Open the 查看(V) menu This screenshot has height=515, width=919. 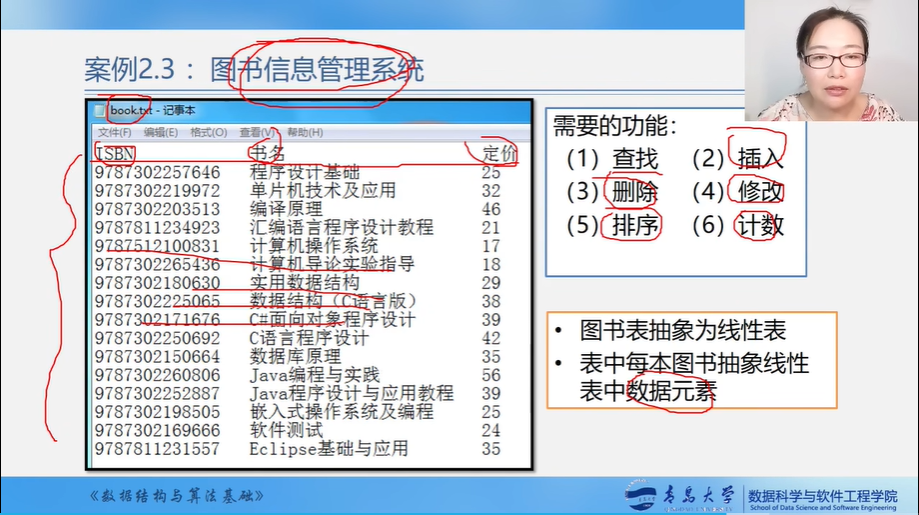(257, 132)
